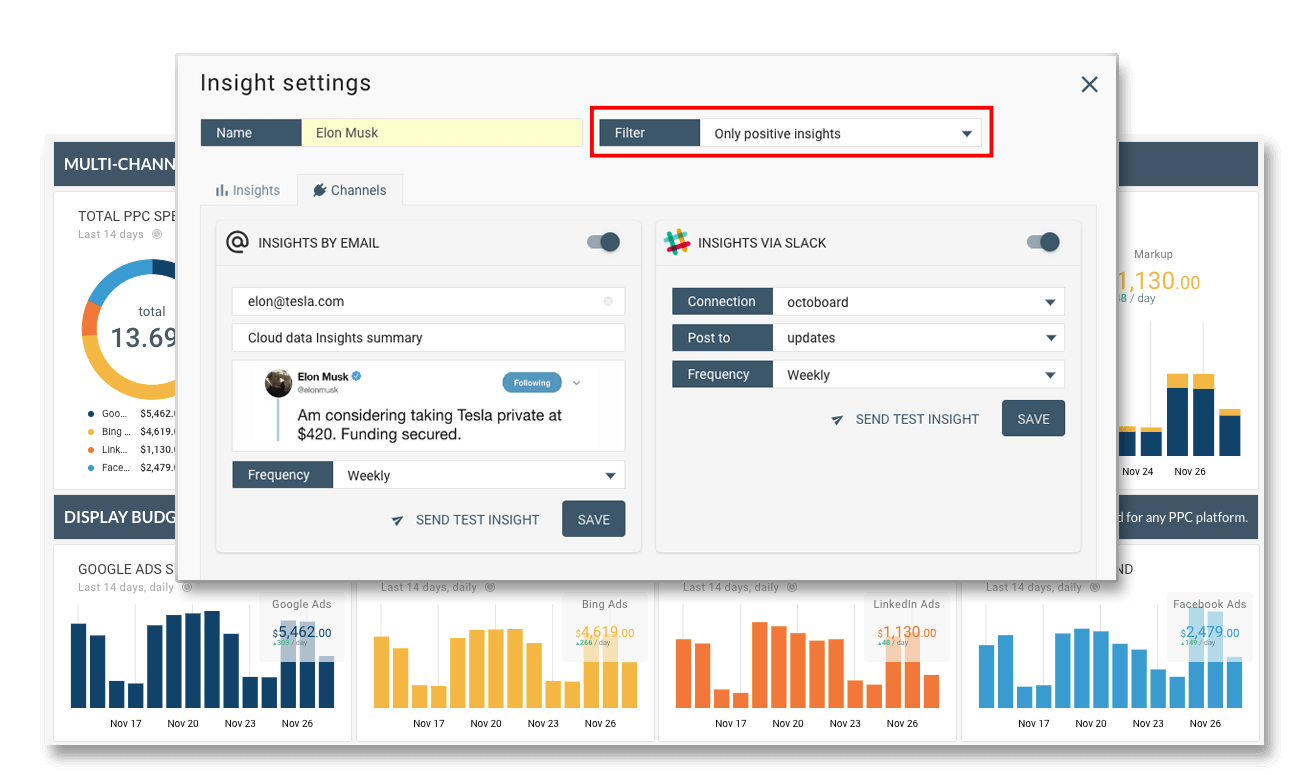Click the Name field containing Elon Musk
1300x775 pixels.
click(x=442, y=133)
